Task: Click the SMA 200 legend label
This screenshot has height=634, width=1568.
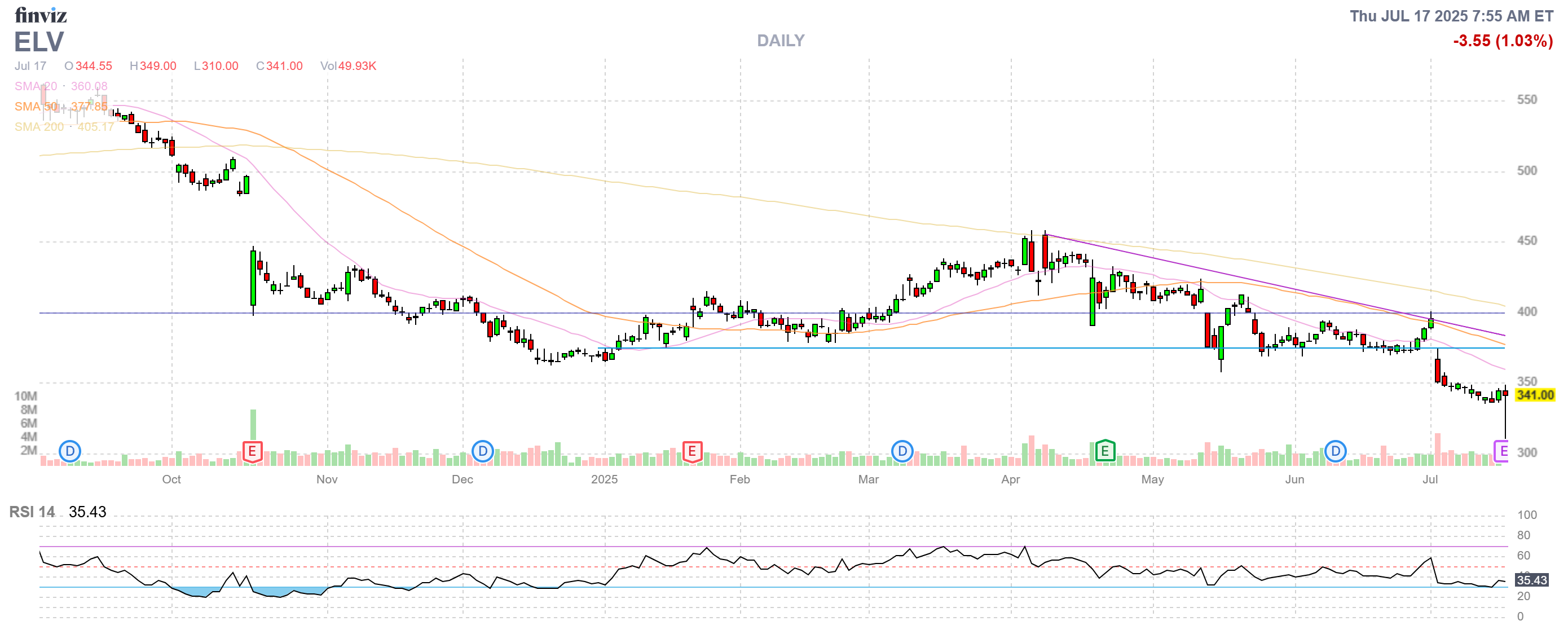Action: pos(39,126)
